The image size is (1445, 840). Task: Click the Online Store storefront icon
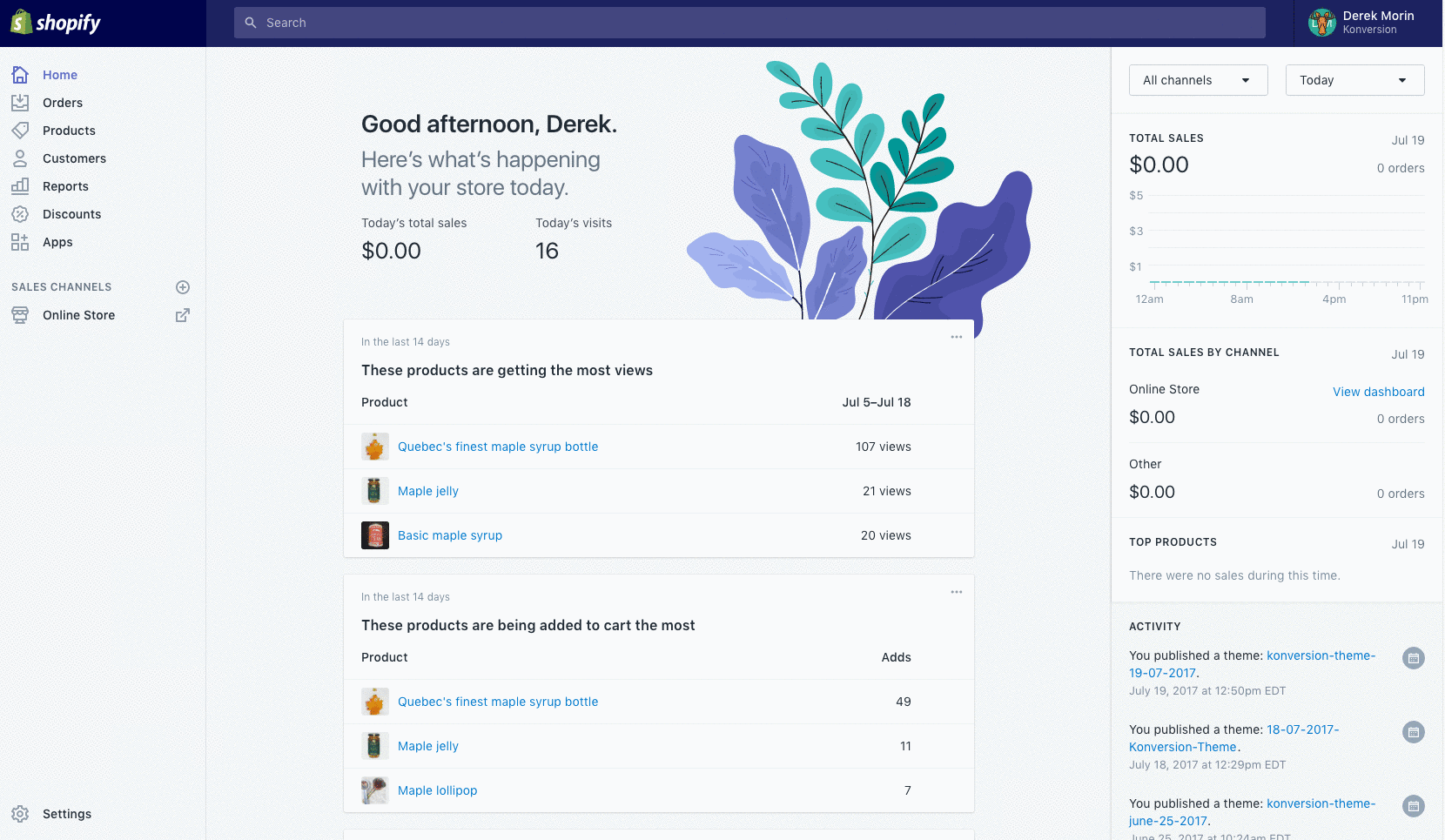pyautogui.click(x=20, y=315)
